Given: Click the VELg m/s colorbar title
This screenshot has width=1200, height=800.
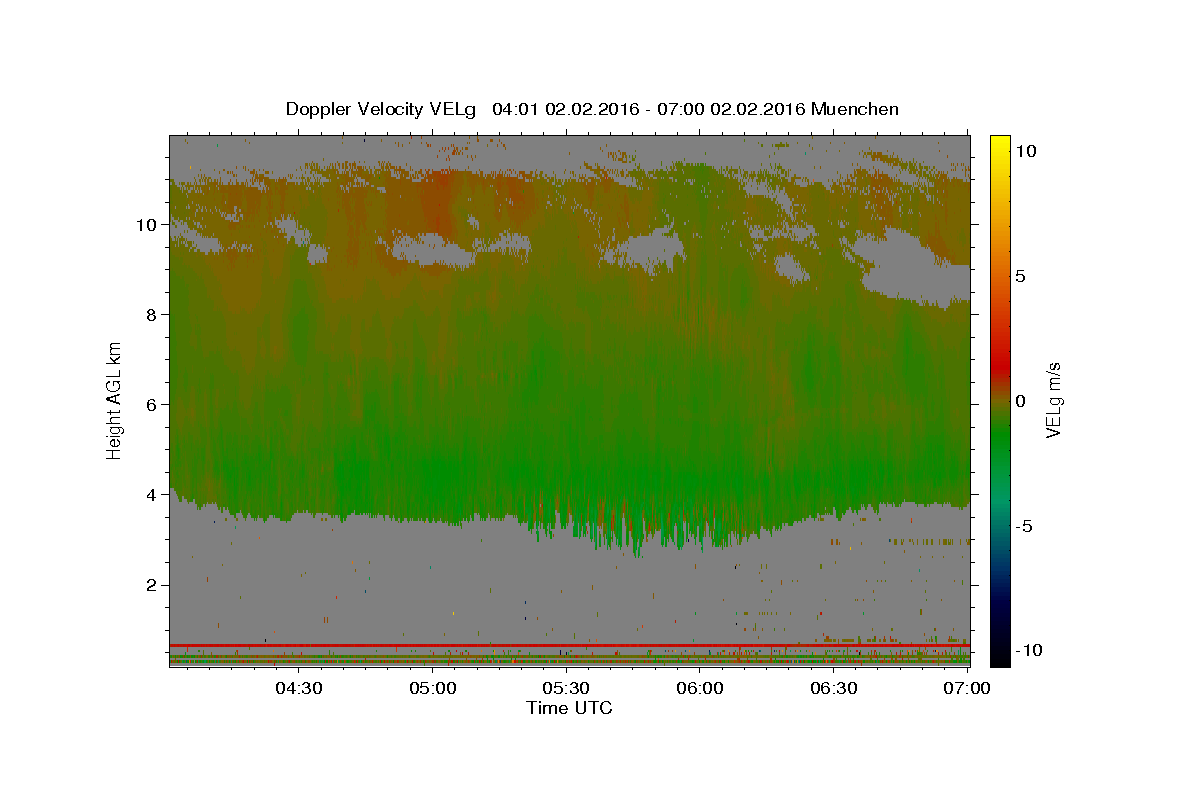Looking at the screenshot, I should coord(1053,401).
